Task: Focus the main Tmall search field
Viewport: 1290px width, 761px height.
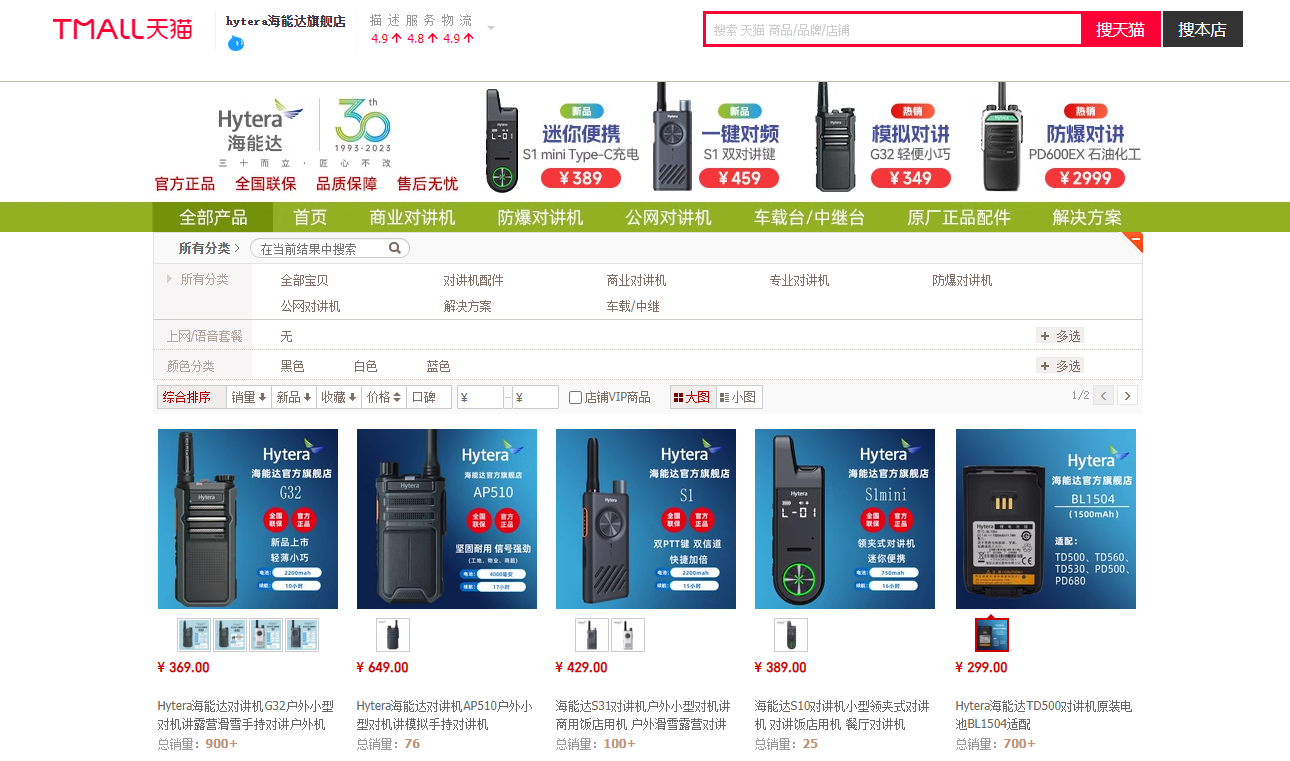Action: [894, 30]
